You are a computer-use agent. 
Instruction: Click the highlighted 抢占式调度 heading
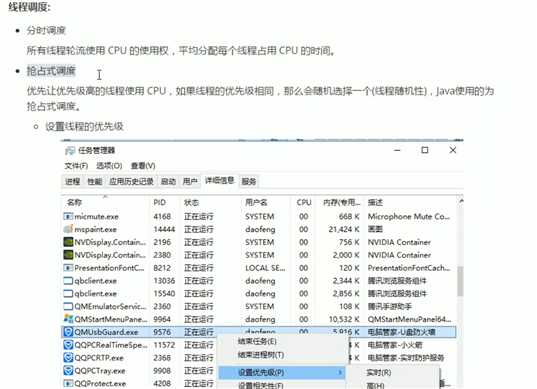click(51, 71)
